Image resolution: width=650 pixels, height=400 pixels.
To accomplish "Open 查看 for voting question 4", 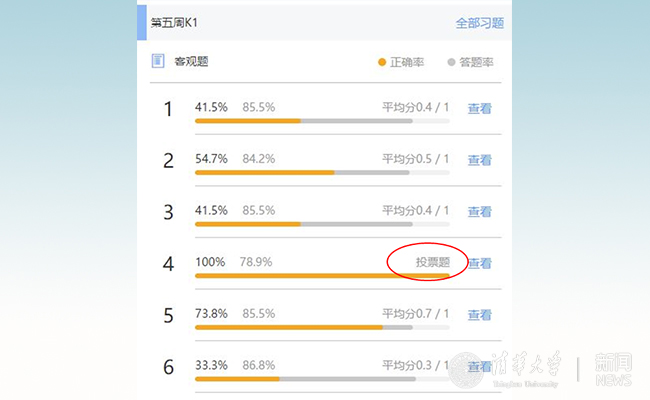I will 480,264.
